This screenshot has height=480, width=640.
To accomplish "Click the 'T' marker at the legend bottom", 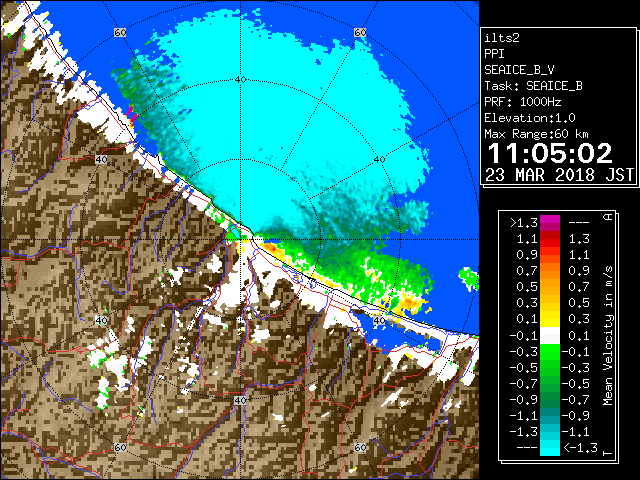I will tap(608, 453).
